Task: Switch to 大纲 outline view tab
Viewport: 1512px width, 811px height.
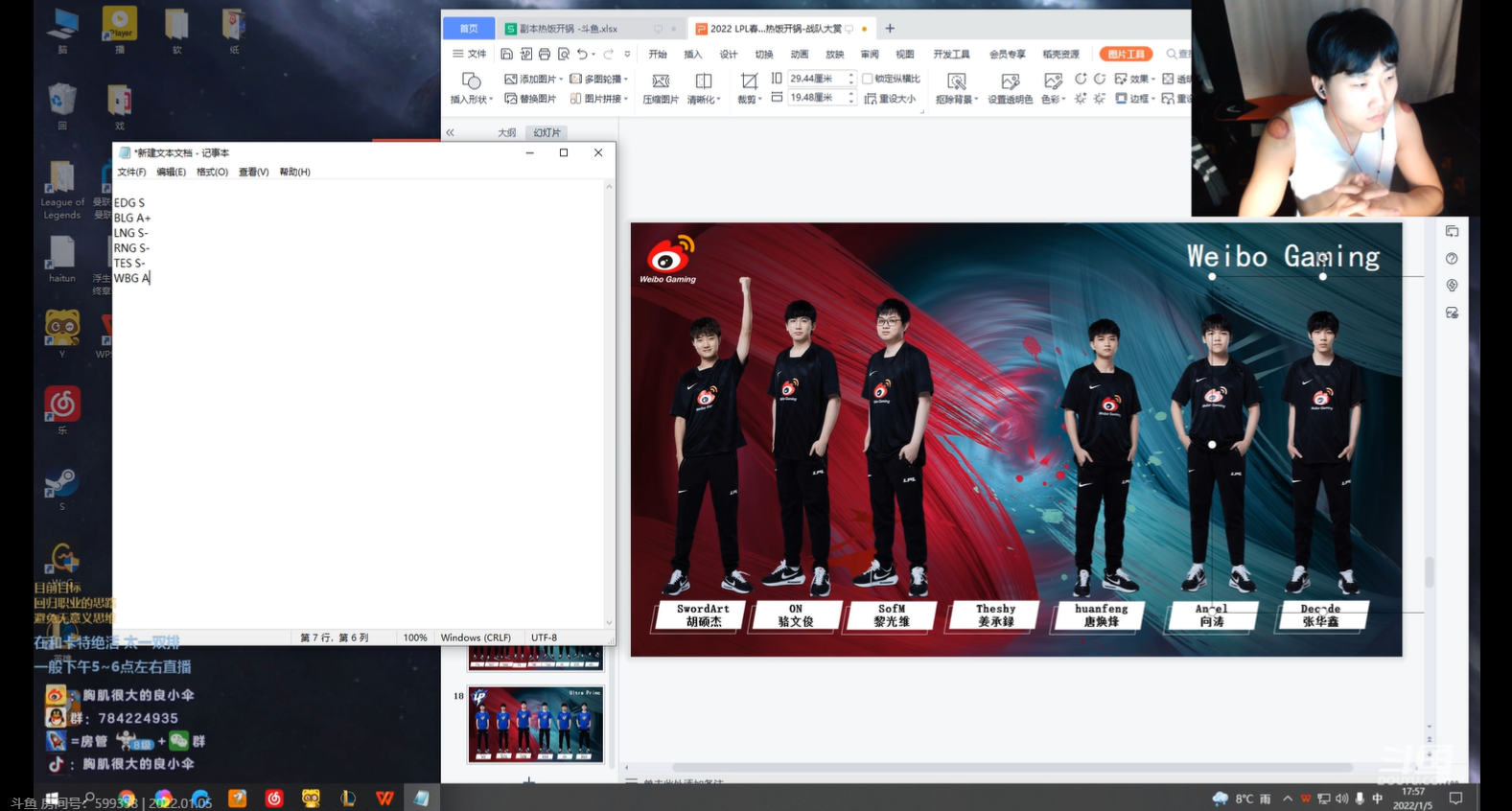Action: (x=506, y=133)
